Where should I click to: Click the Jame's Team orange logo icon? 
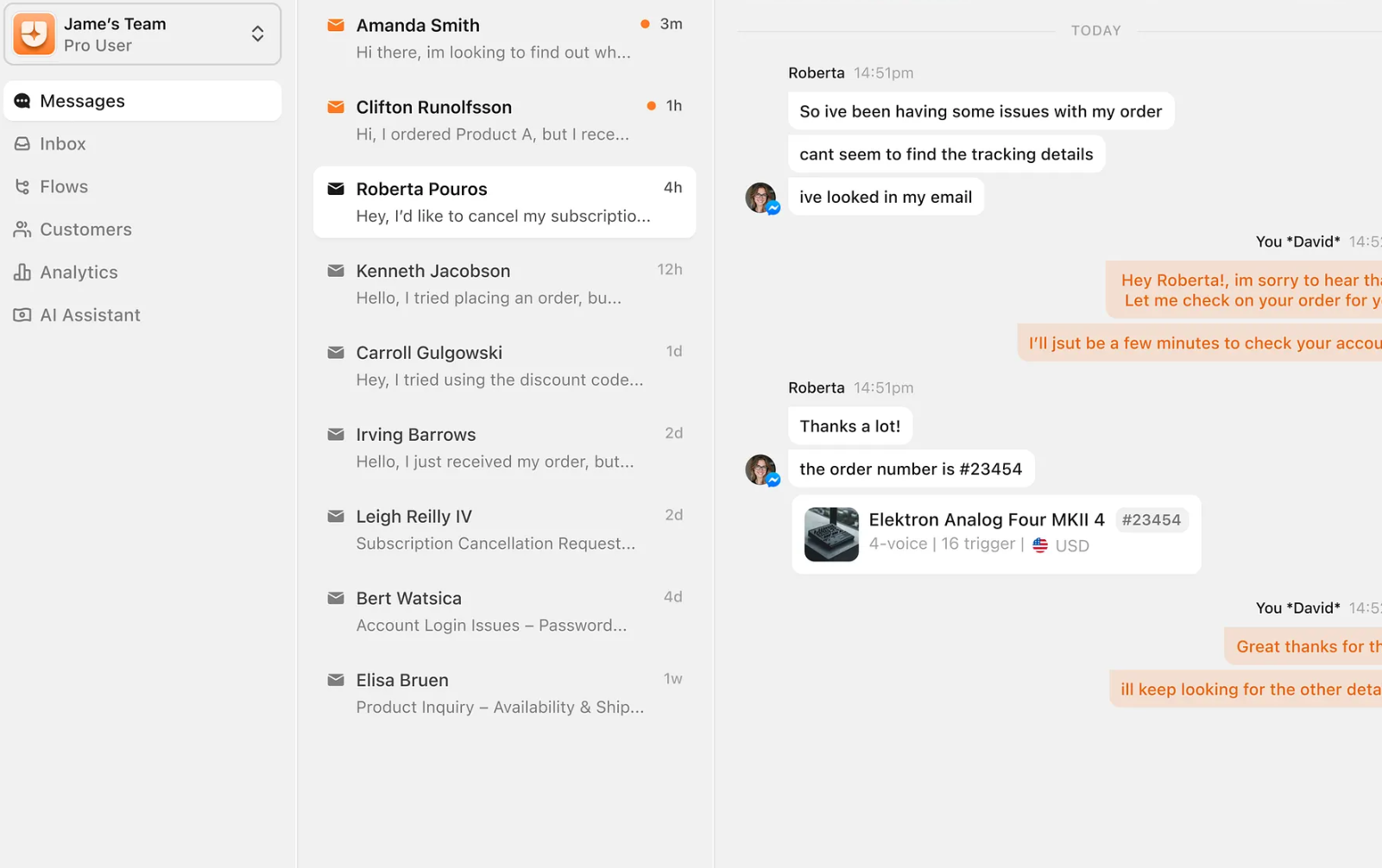tap(34, 35)
